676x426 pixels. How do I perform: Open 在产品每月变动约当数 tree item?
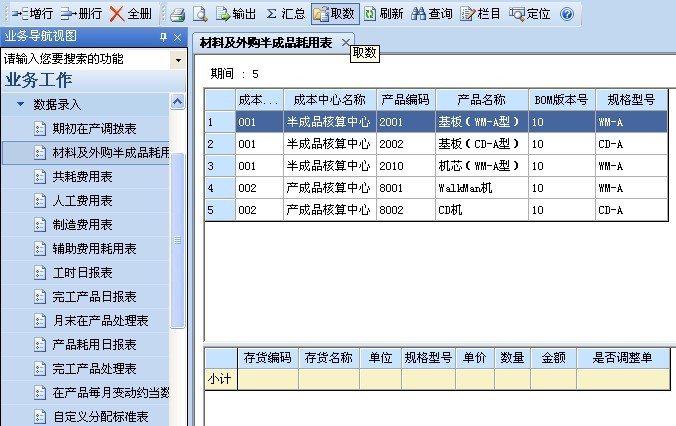point(111,392)
